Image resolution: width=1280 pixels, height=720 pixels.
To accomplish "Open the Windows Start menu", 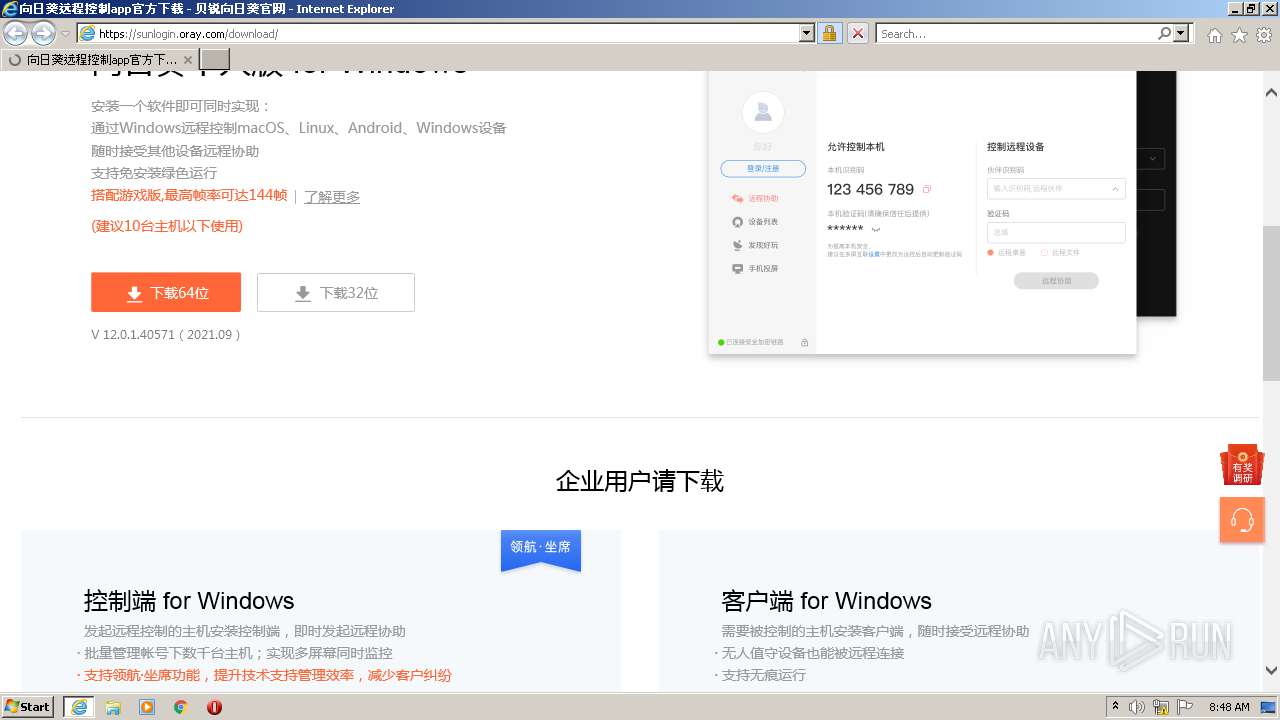I will [x=28, y=706].
